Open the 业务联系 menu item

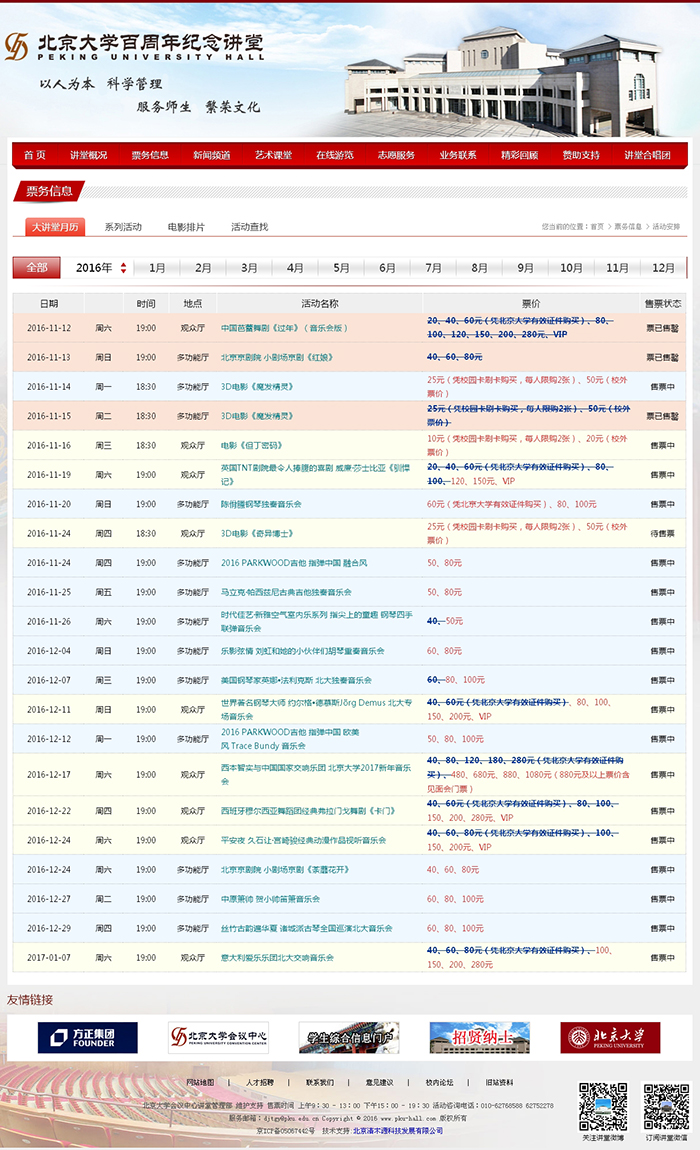[x=458, y=155]
